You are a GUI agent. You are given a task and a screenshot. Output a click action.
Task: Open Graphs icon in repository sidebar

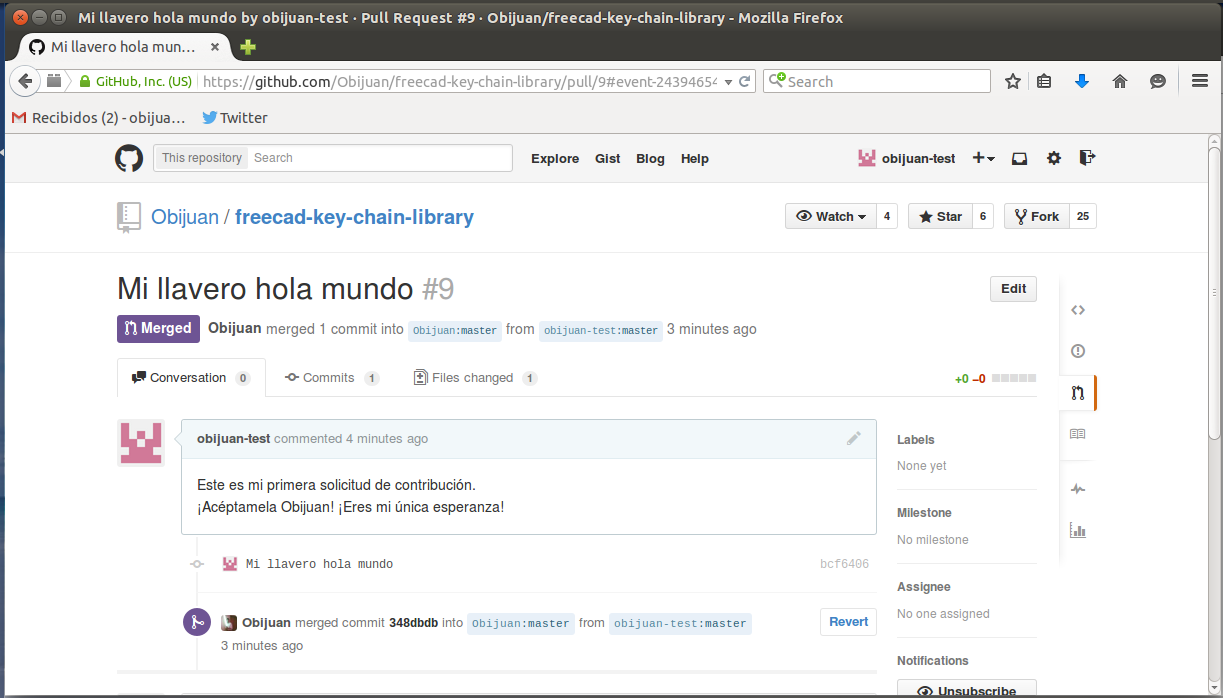(x=1077, y=530)
